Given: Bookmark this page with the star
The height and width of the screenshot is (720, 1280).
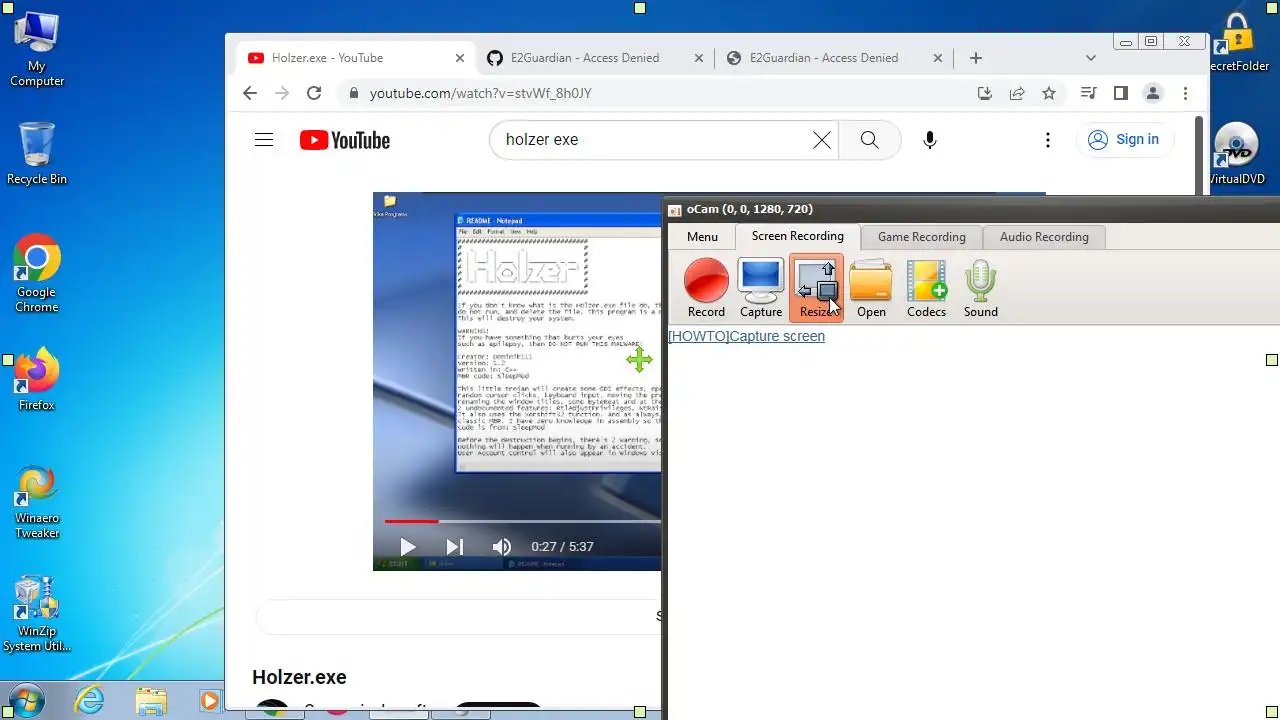Looking at the screenshot, I should [1049, 93].
